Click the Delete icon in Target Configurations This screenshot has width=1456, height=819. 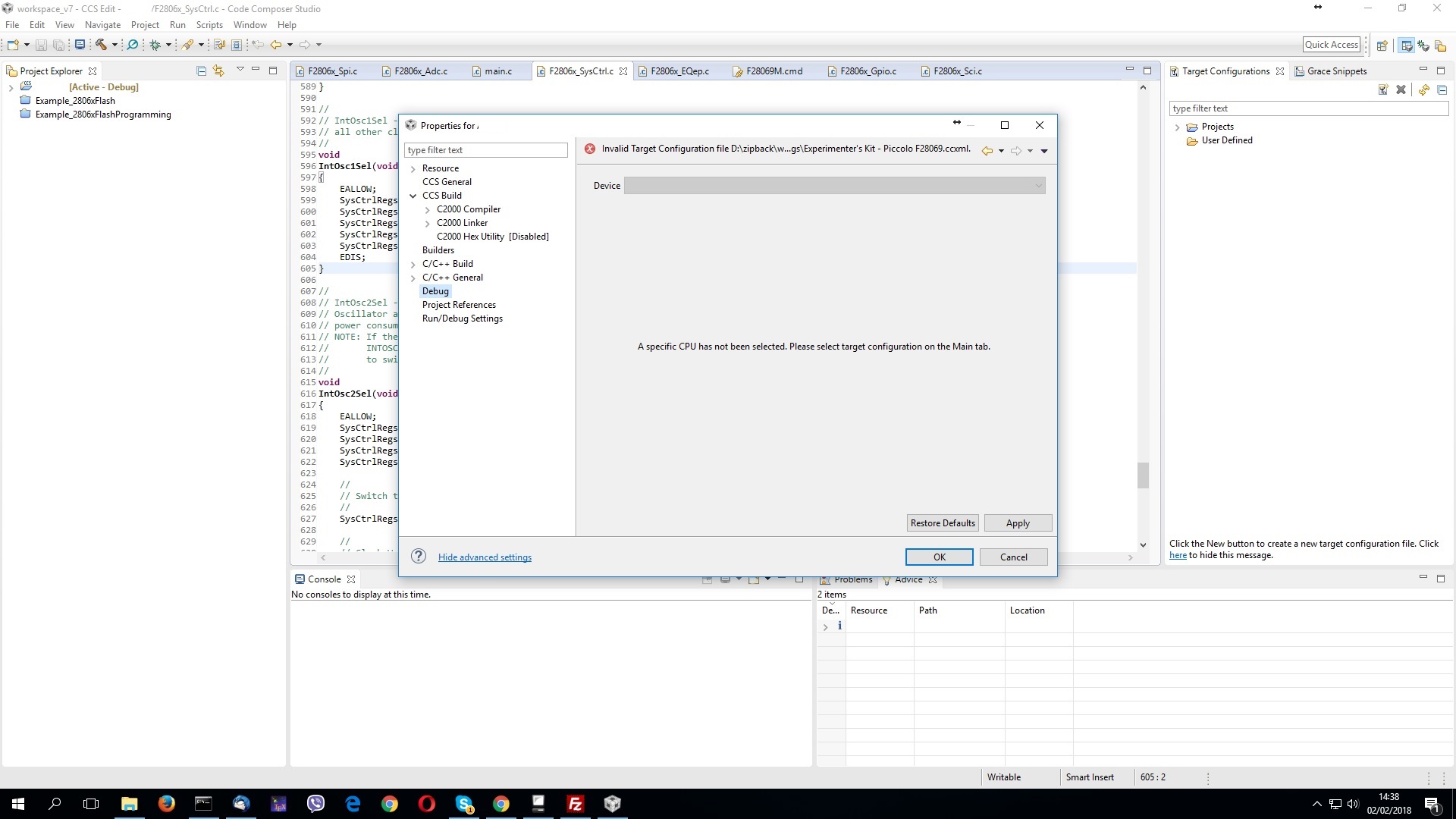point(1401,89)
